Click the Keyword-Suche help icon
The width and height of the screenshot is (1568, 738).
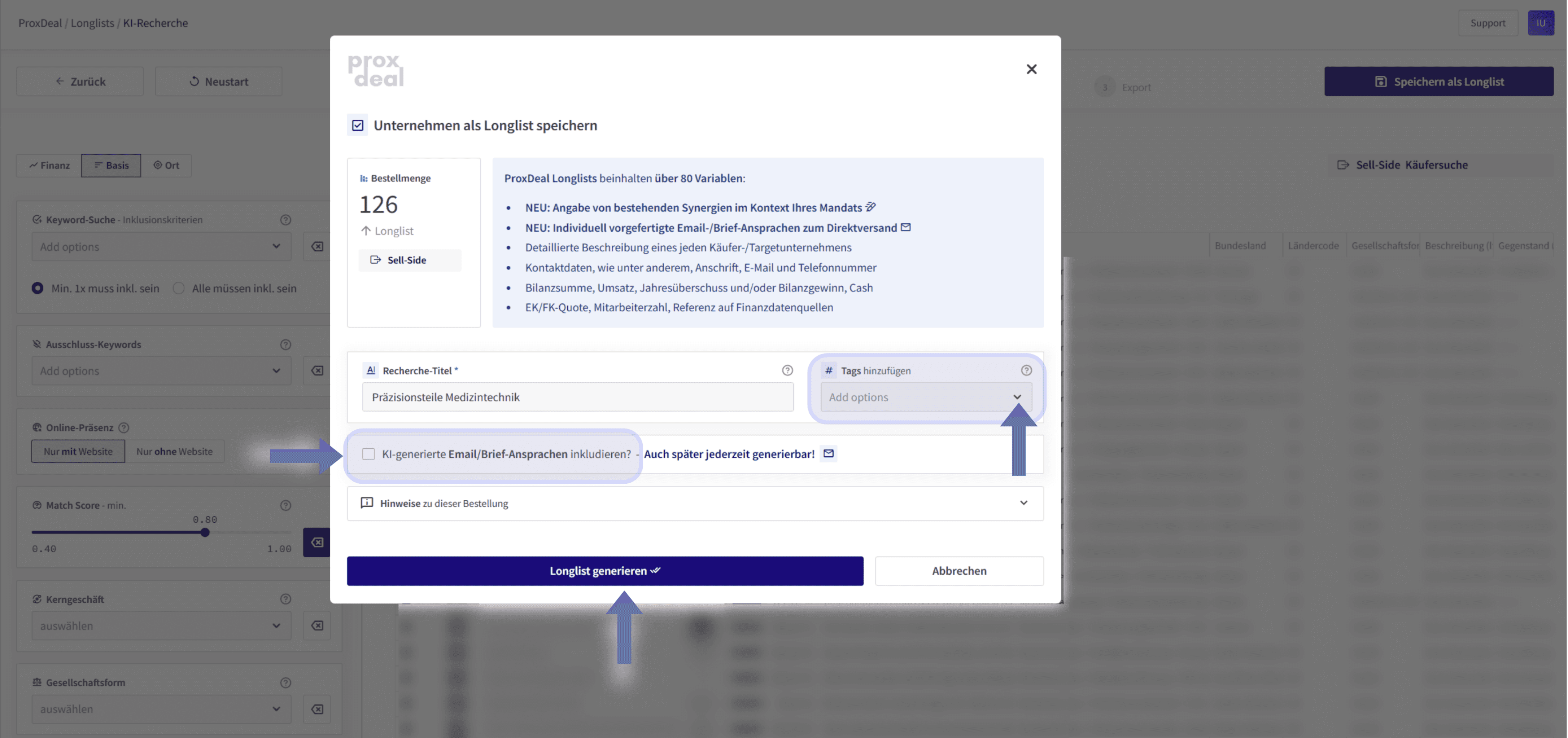coord(285,220)
